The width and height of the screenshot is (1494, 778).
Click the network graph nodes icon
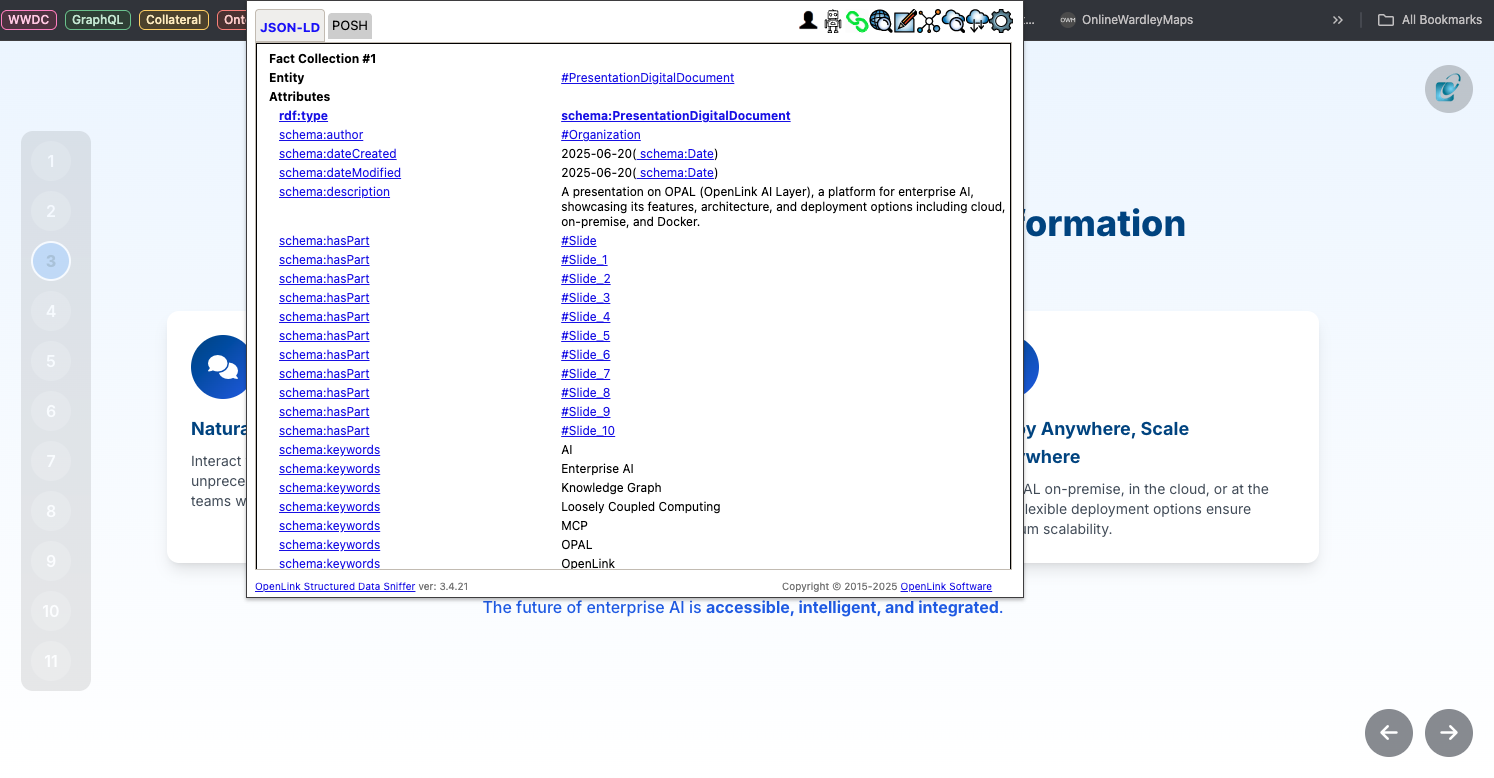(929, 21)
